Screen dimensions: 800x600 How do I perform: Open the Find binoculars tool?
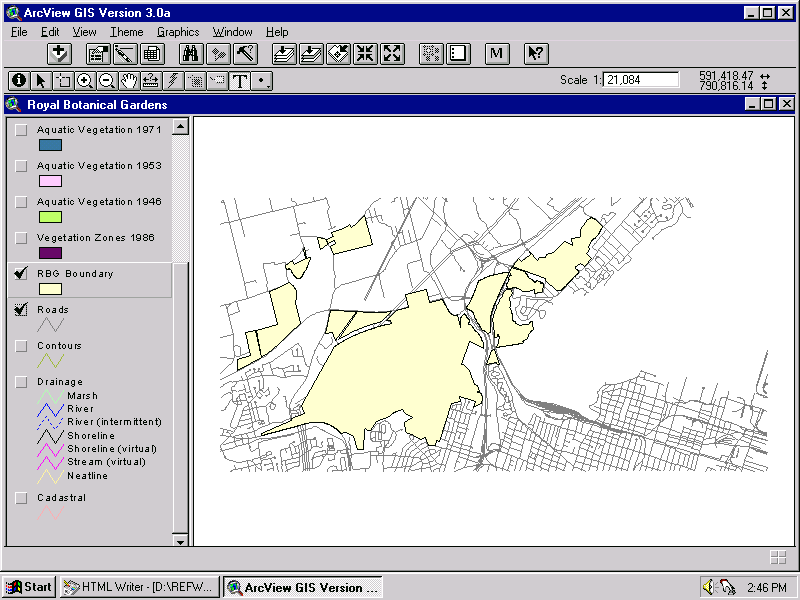coord(192,54)
